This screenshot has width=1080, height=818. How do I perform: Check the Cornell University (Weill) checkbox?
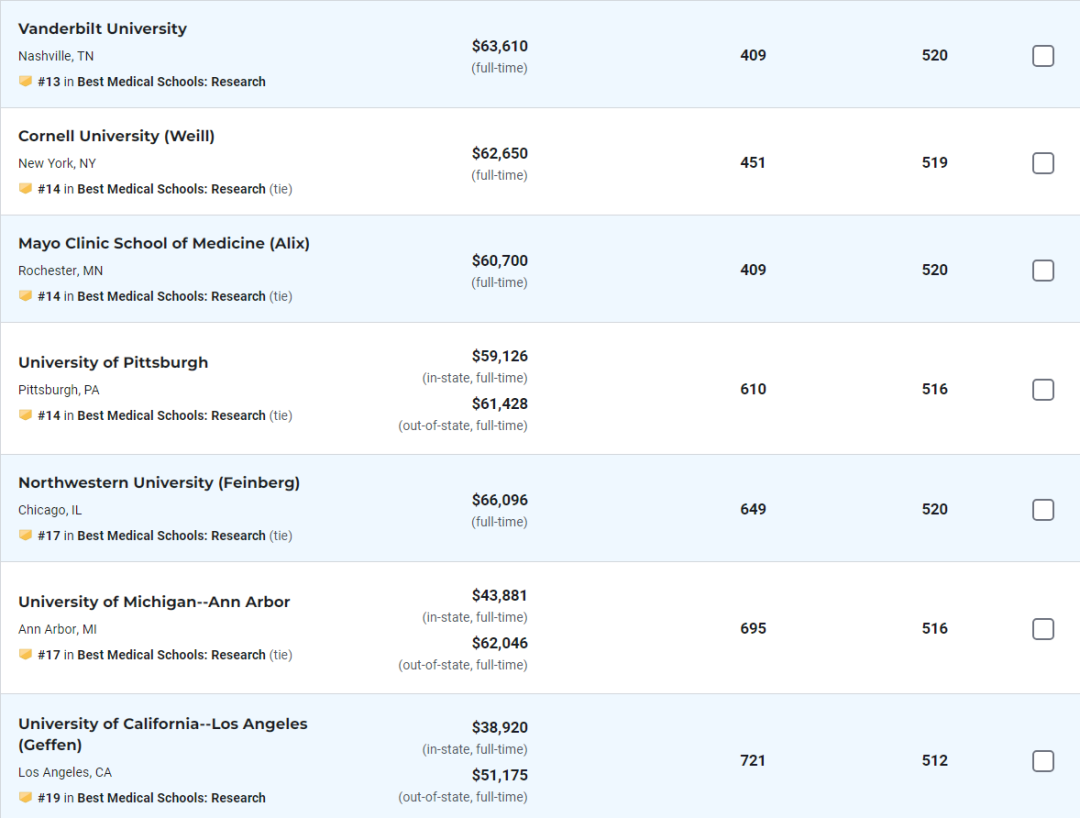1043,163
